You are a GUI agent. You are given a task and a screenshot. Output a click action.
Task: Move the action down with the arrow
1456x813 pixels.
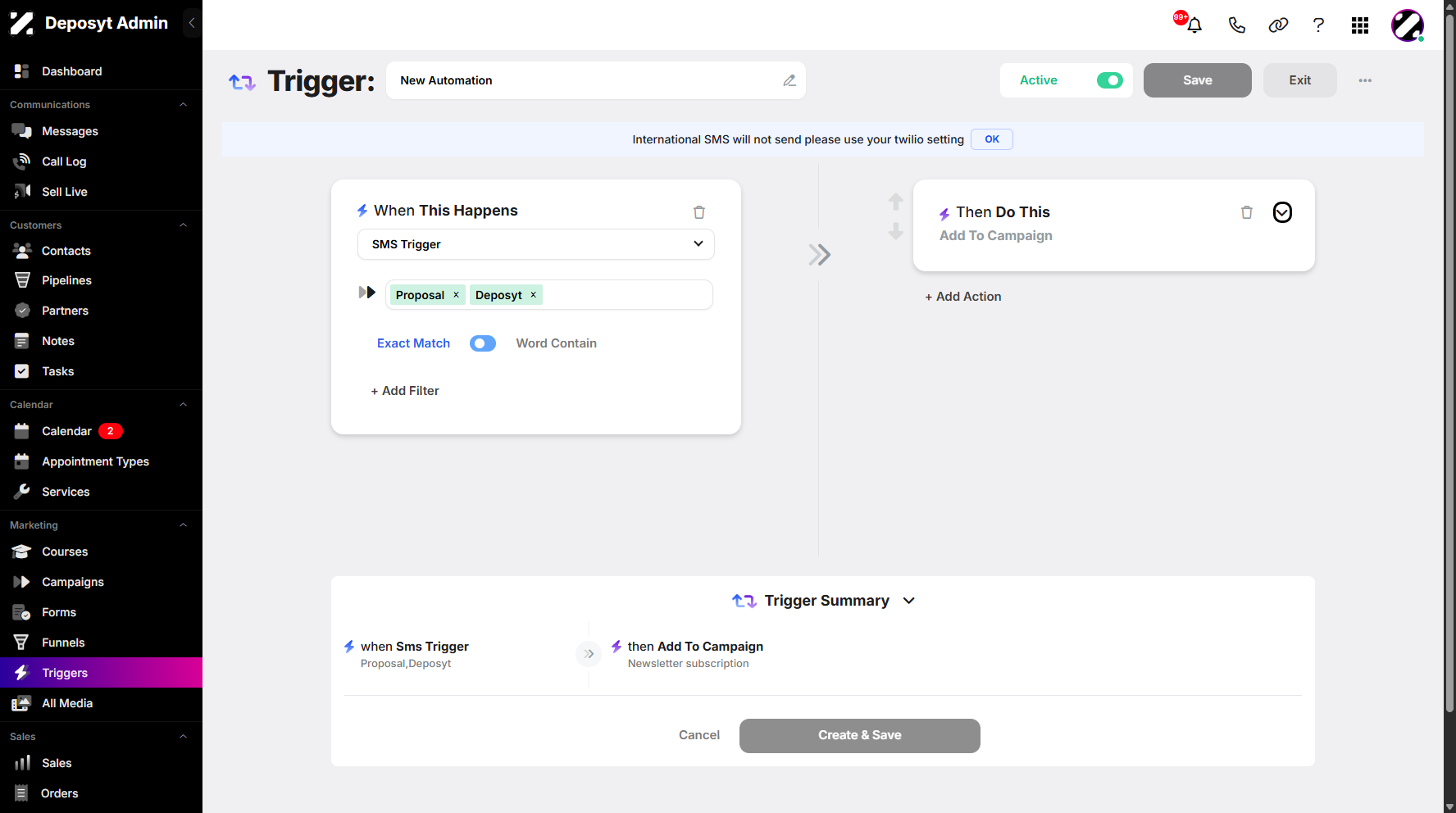(x=896, y=231)
